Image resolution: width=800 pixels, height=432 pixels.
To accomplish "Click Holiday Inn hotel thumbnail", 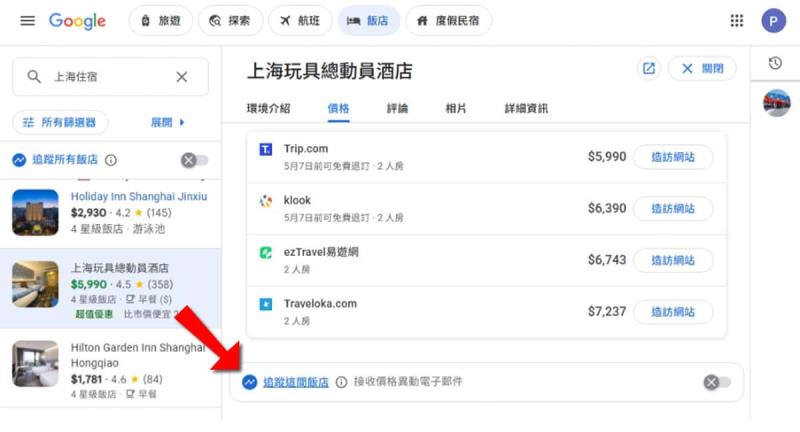I will pos(35,213).
